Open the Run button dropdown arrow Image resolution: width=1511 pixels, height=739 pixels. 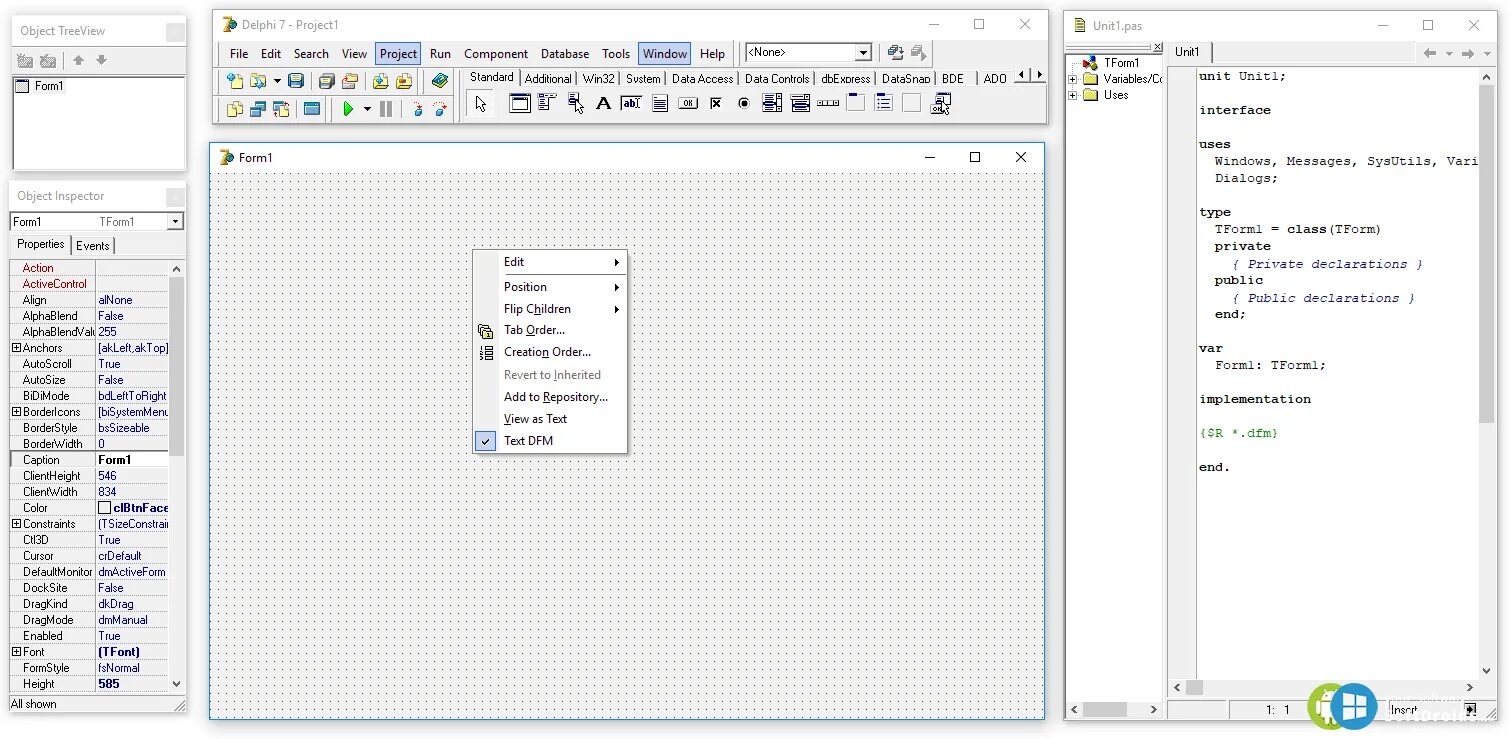pyautogui.click(x=367, y=109)
